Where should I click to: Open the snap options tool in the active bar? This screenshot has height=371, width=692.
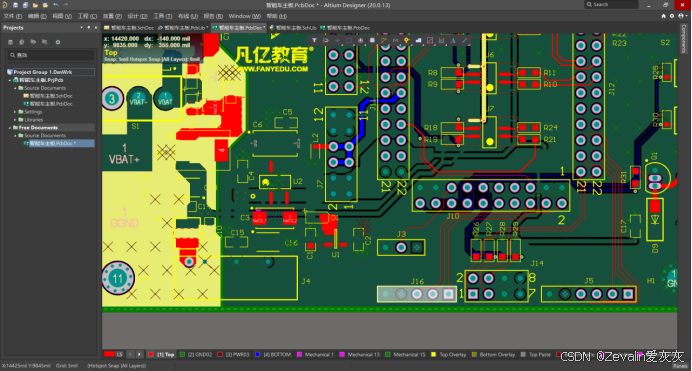coord(326,40)
